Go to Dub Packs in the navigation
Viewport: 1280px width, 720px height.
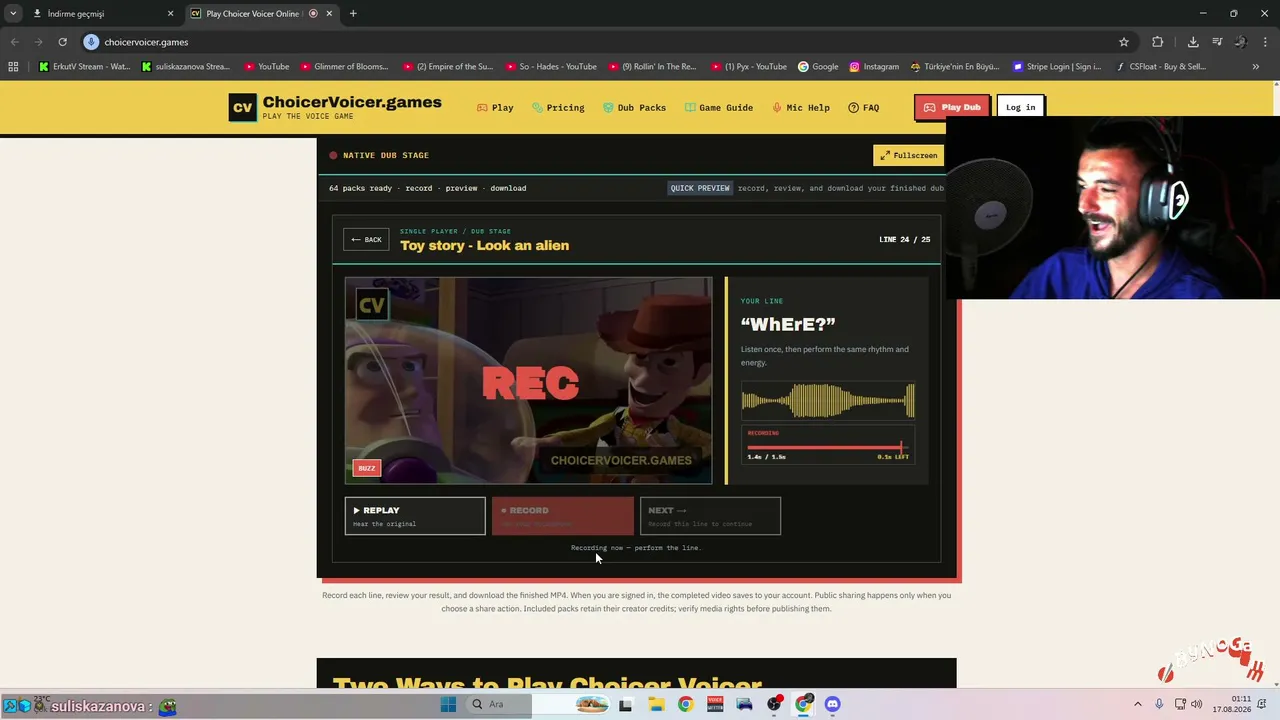coord(634,107)
